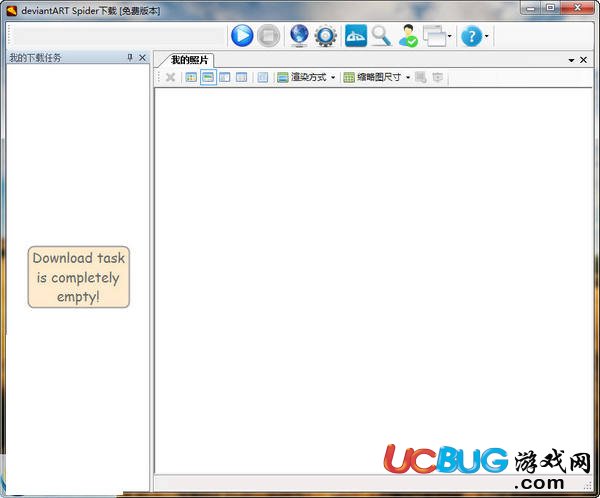
Task: Click the deviantART logo icon
Action: (x=356, y=36)
